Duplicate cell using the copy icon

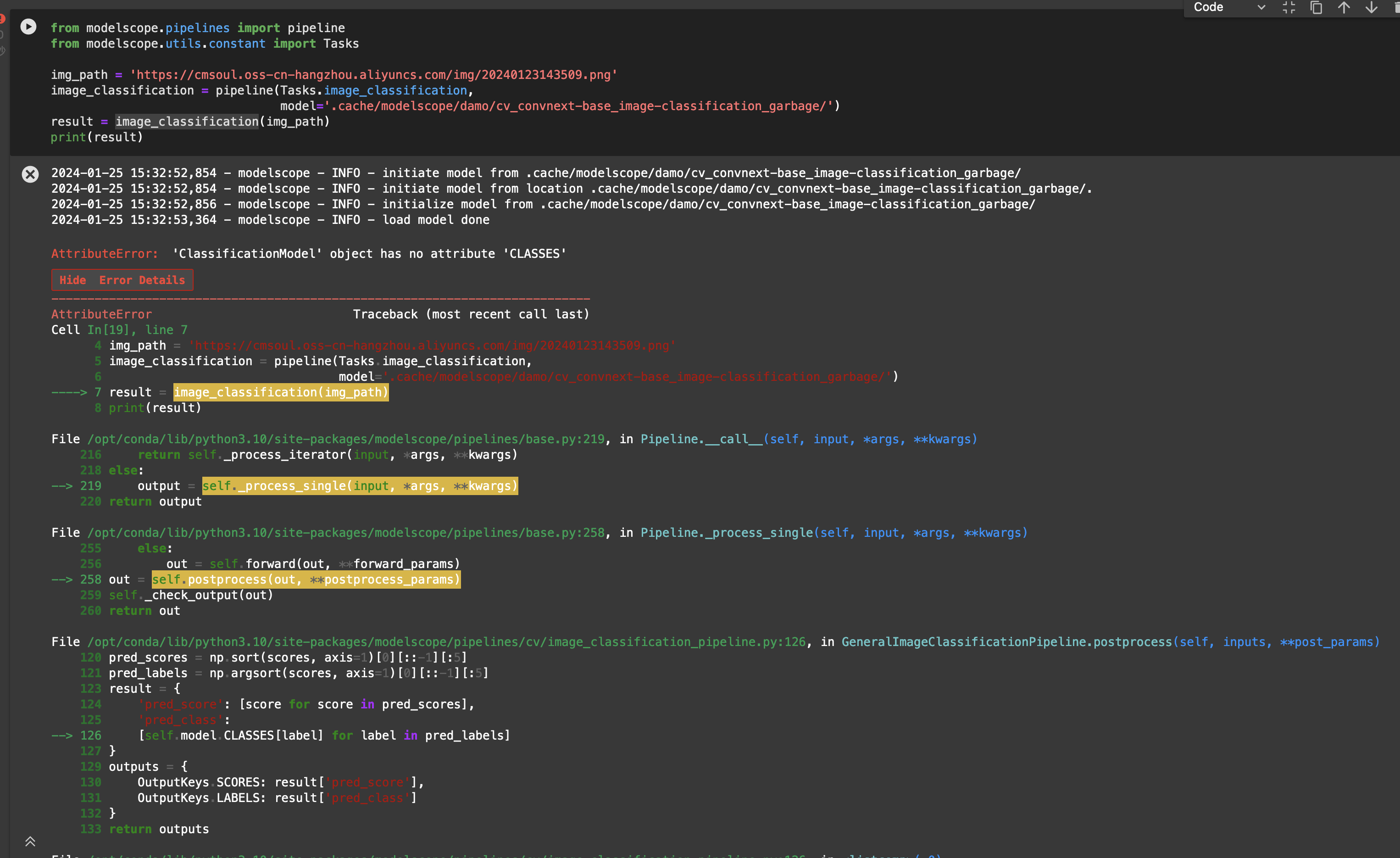coord(1316,7)
